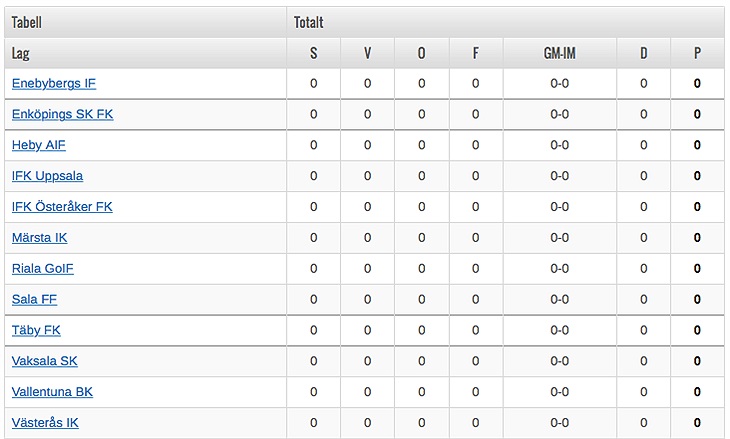The width and height of the screenshot is (730, 439).
Task: Open the Riala GoIF team link
Action: [42, 269]
